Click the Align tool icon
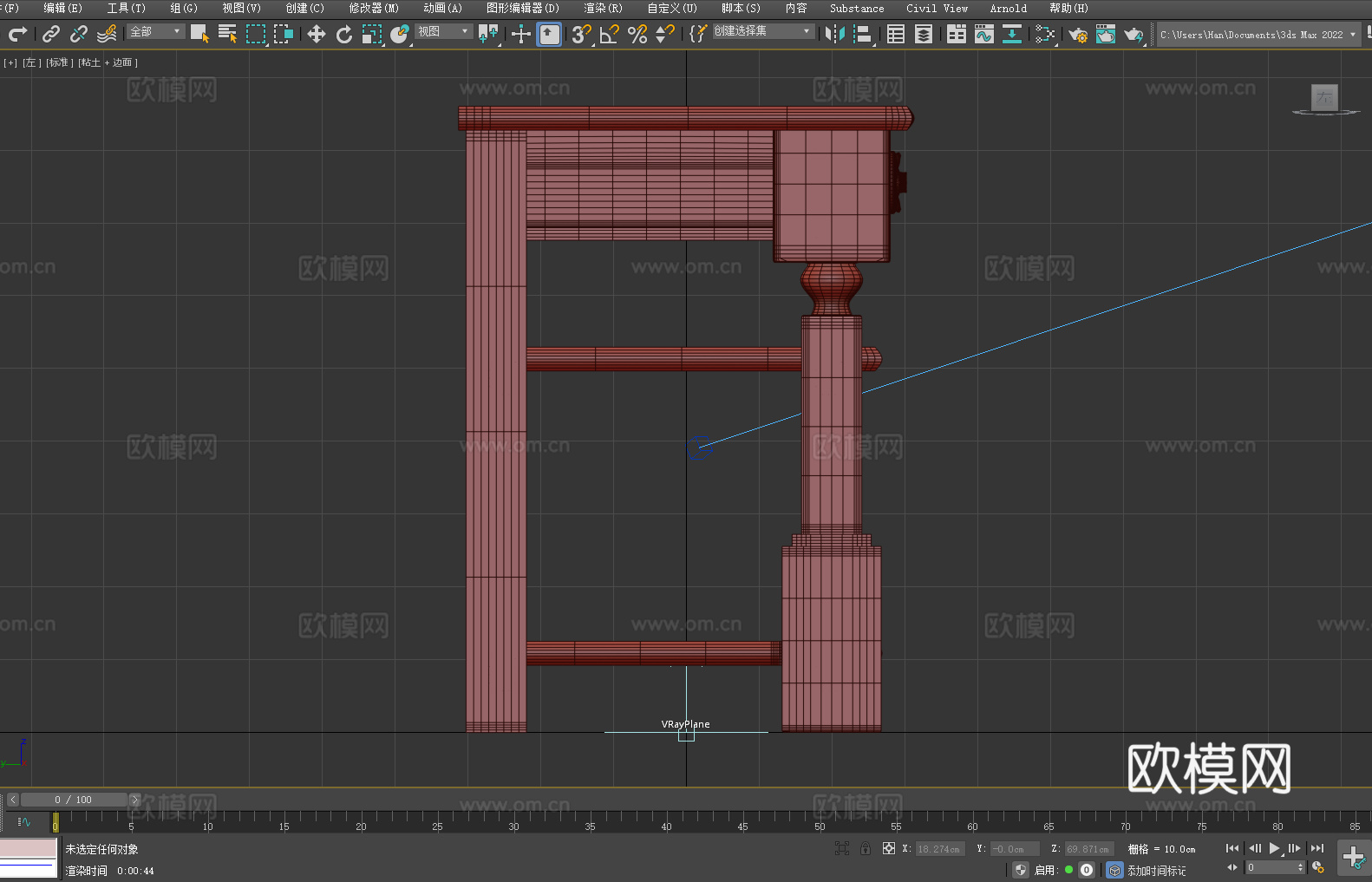Screen dimensions: 1372x882 [863, 34]
